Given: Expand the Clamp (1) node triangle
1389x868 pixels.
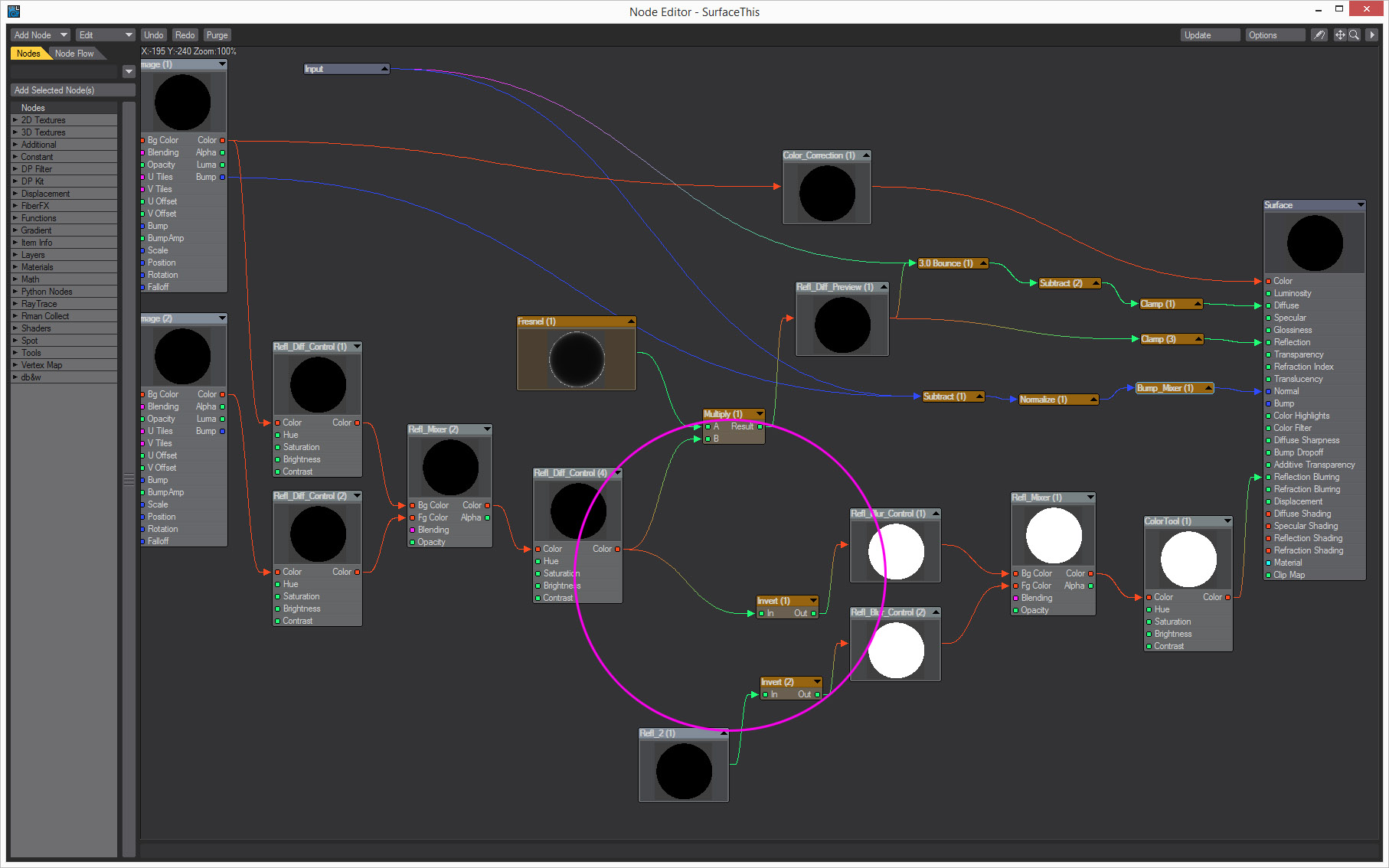Looking at the screenshot, I should (1198, 304).
